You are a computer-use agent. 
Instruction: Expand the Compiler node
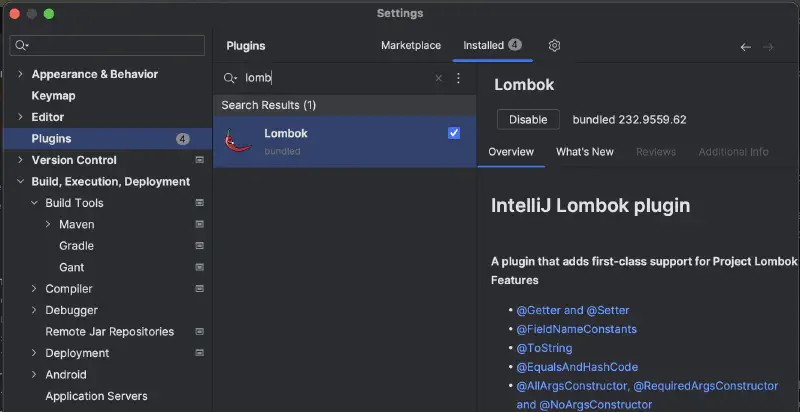34,288
